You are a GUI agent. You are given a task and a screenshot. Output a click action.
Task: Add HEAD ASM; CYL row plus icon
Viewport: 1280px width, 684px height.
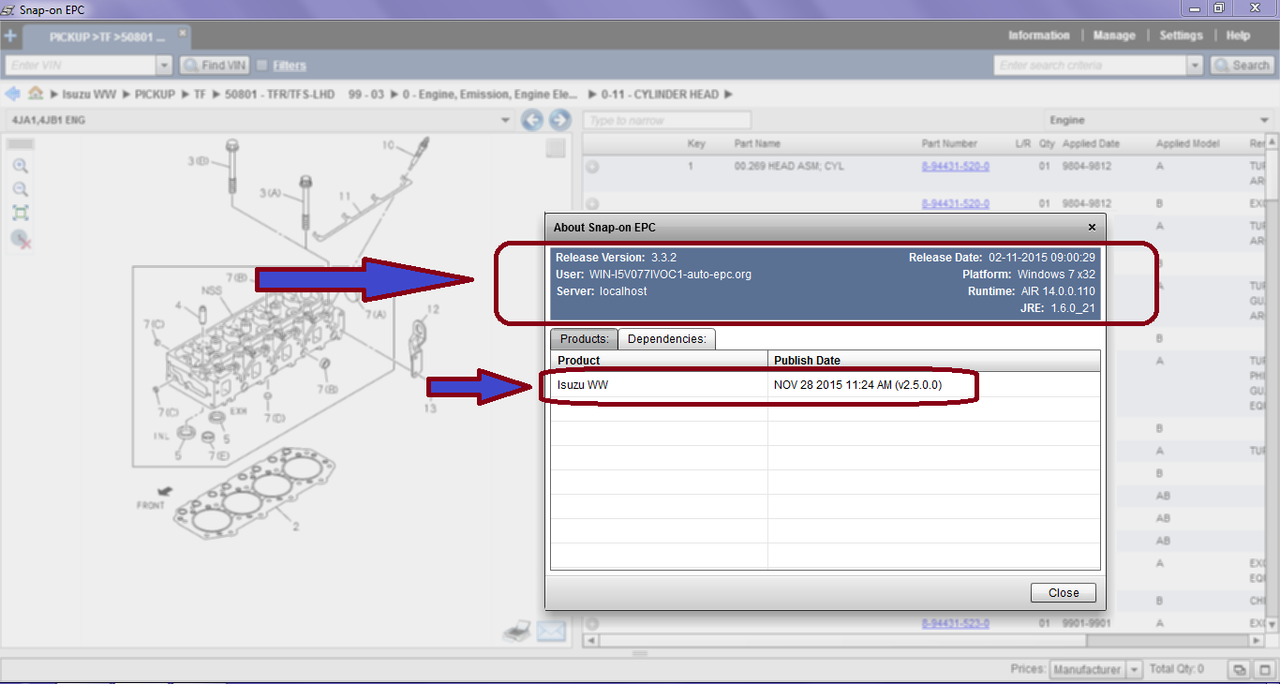point(592,167)
